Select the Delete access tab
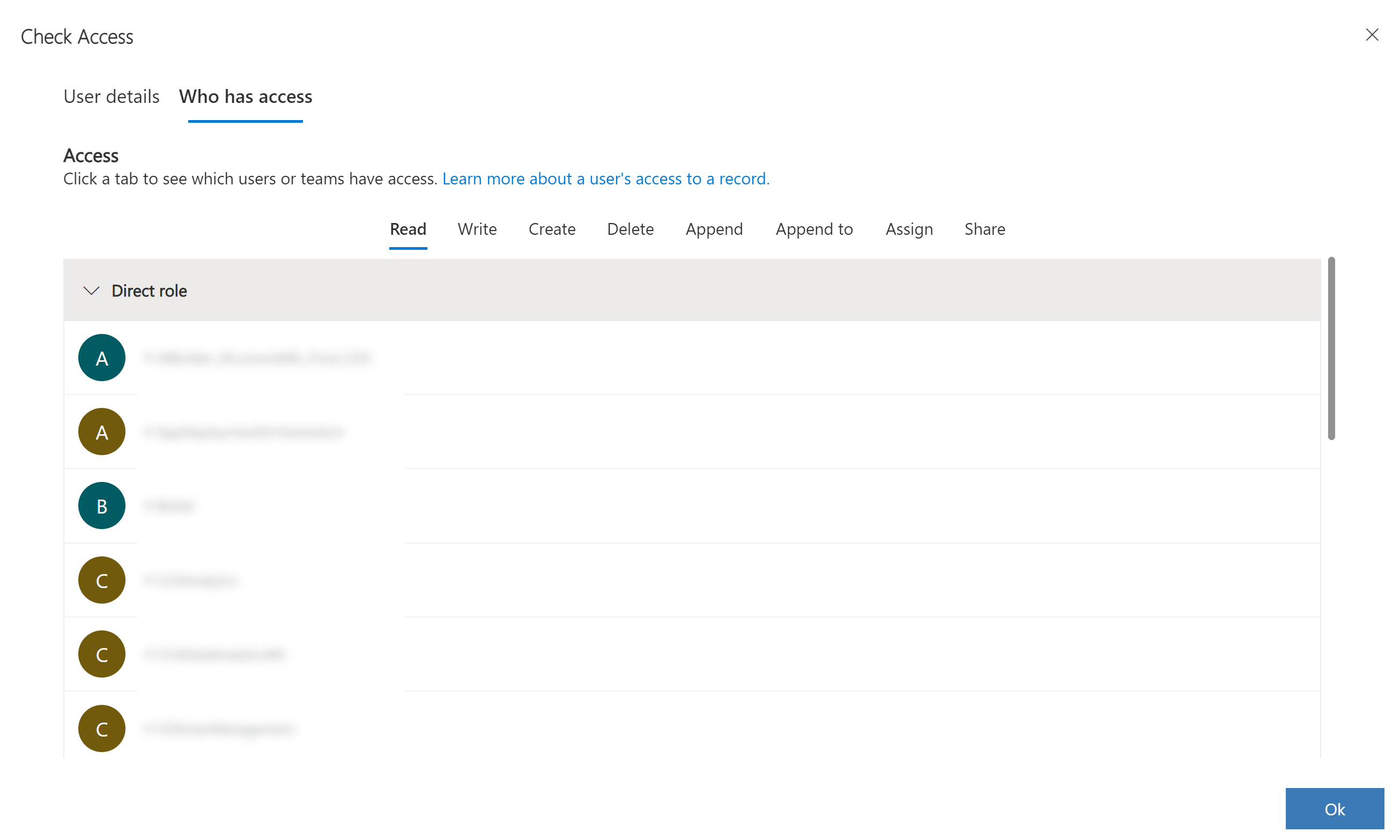 [x=630, y=228]
